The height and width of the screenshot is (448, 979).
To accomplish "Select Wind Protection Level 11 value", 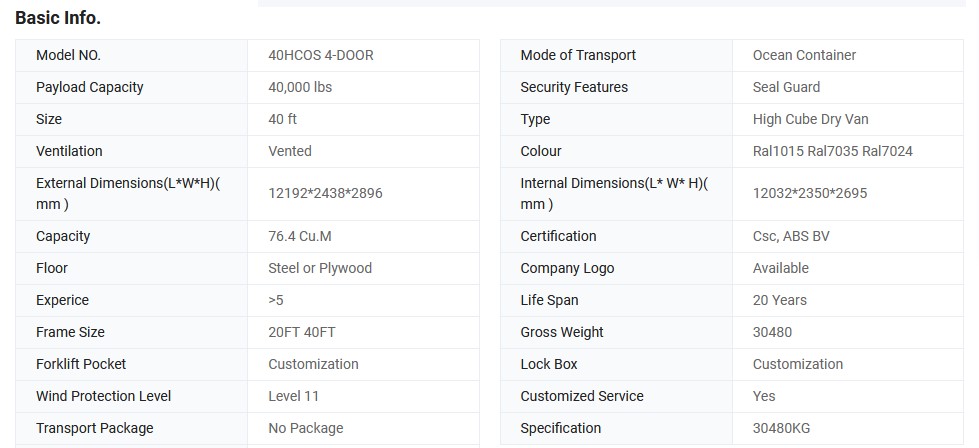I will point(294,396).
